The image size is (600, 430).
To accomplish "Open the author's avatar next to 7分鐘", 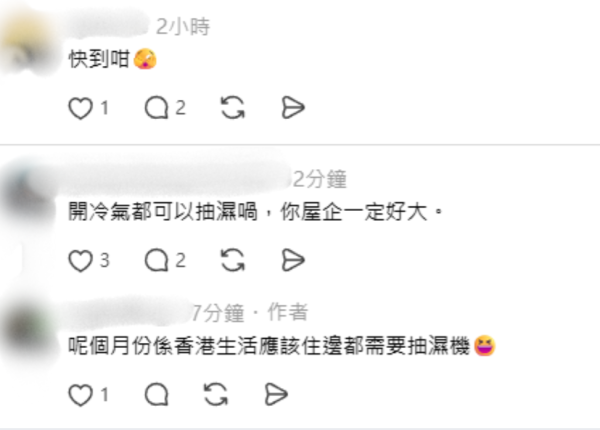I will click(x=29, y=331).
